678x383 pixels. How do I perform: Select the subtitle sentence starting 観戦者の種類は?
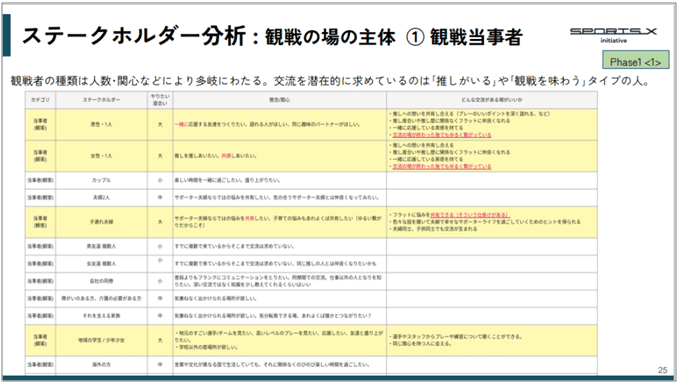331,81
